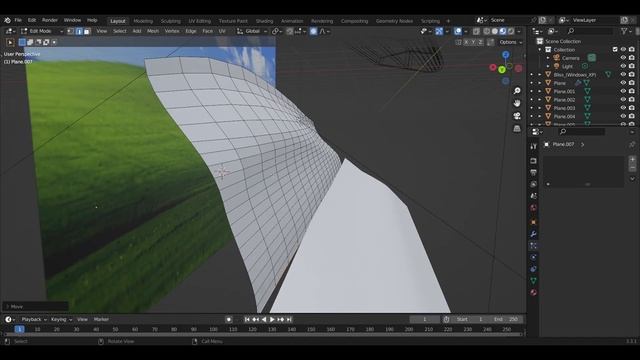Play the animation forward
The image size is (640, 360).
click(x=272, y=320)
